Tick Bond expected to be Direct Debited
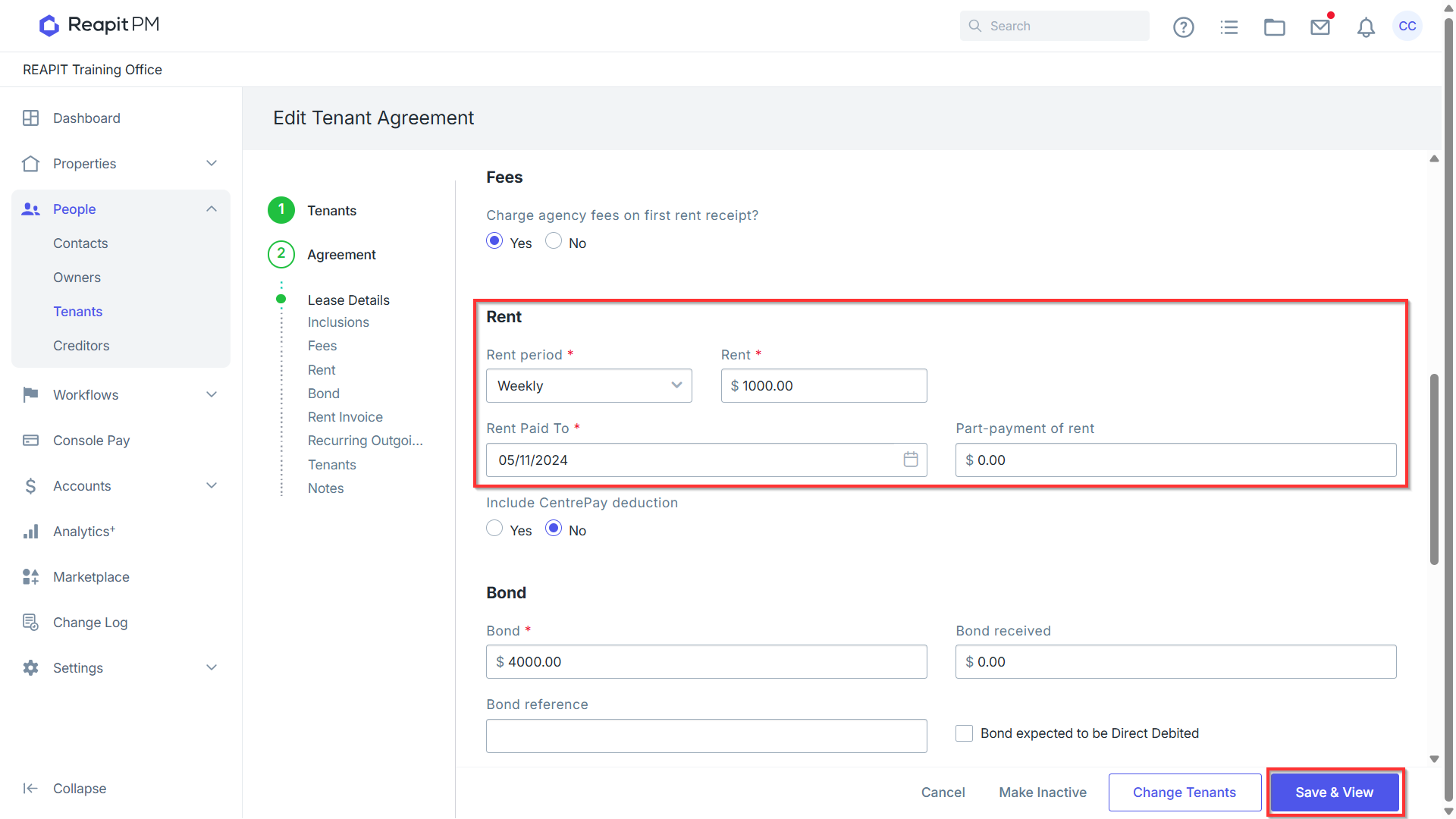 coord(964,733)
